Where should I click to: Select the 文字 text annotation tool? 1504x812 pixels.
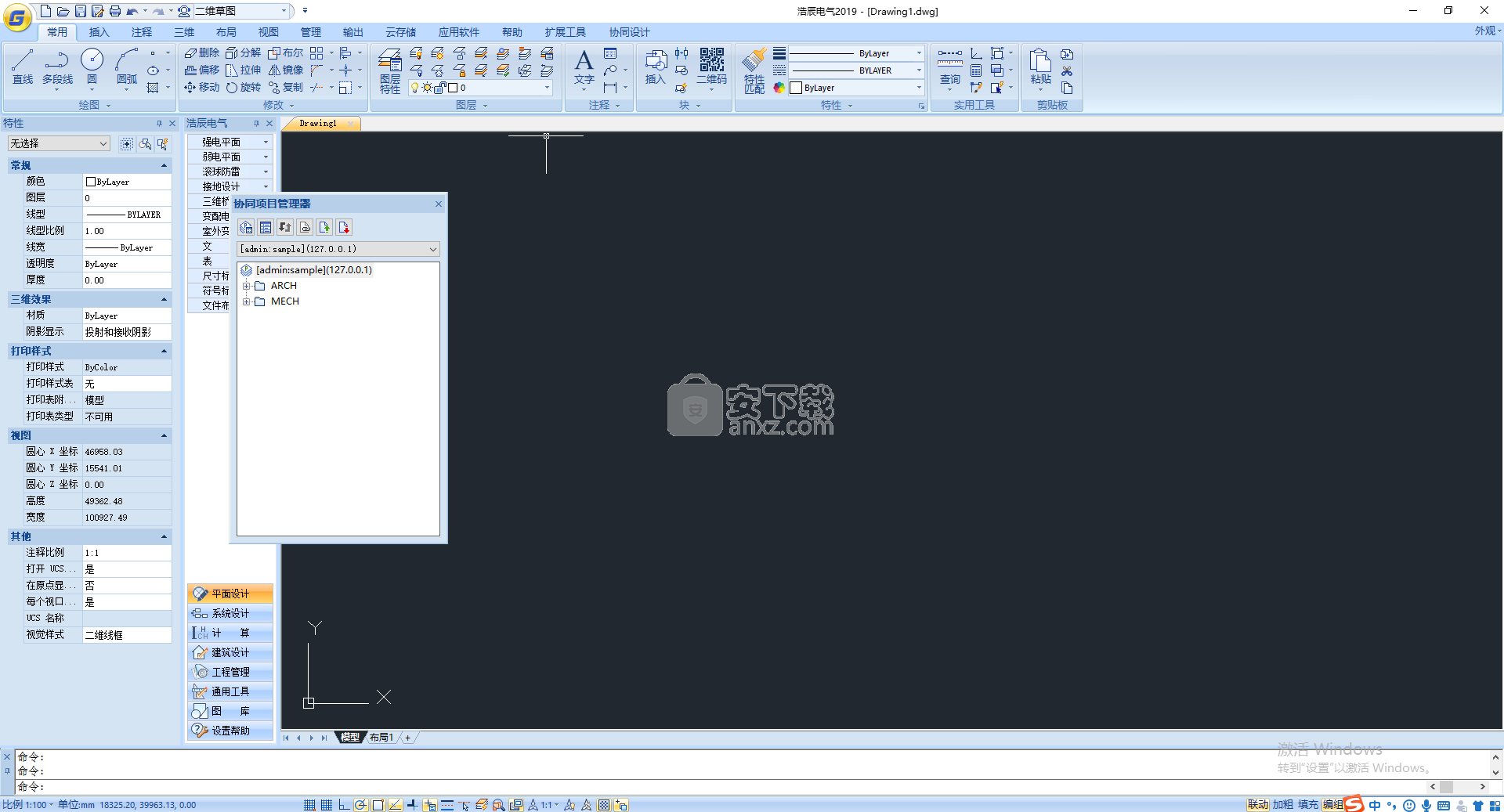click(584, 67)
